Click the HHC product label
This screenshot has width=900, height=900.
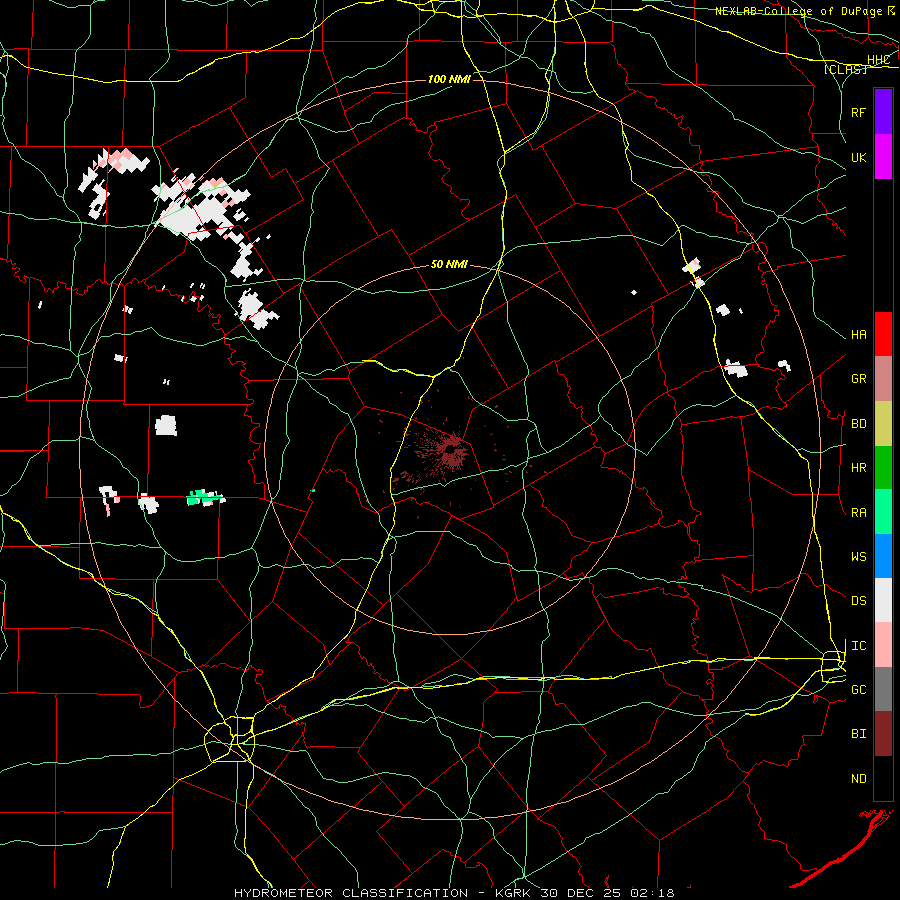[x=878, y=60]
